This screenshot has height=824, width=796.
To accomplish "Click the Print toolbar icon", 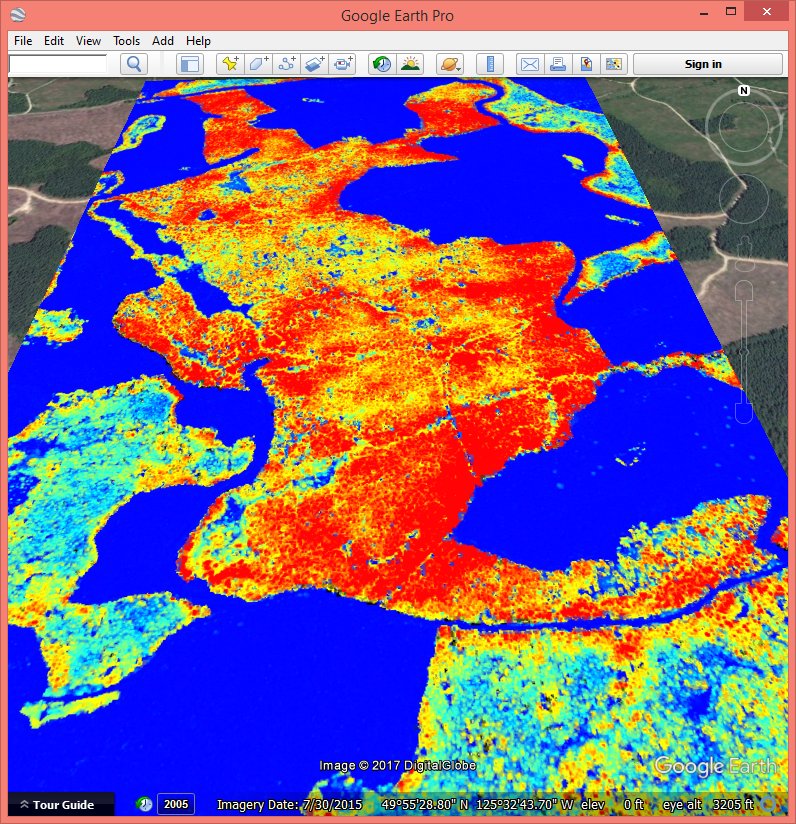I will (x=558, y=64).
